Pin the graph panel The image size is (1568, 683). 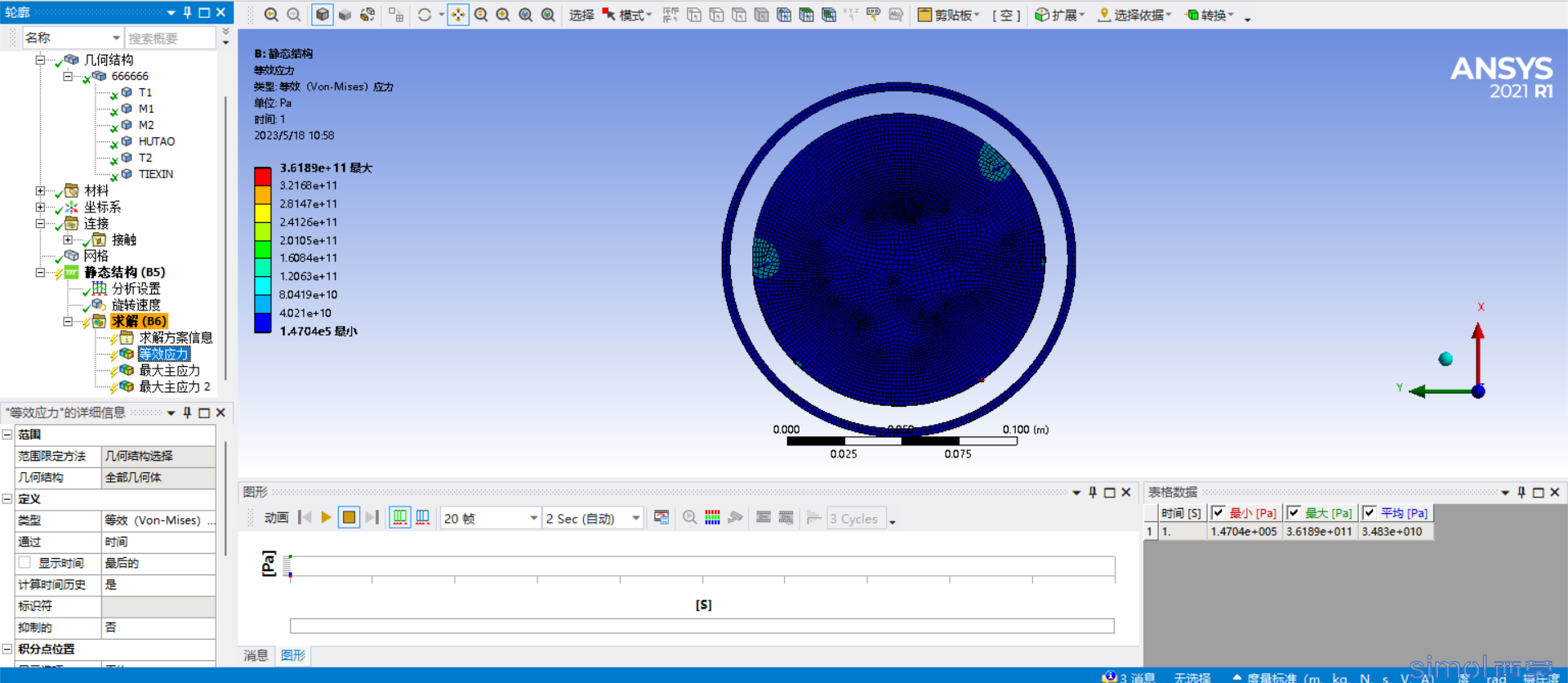tap(1093, 492)
